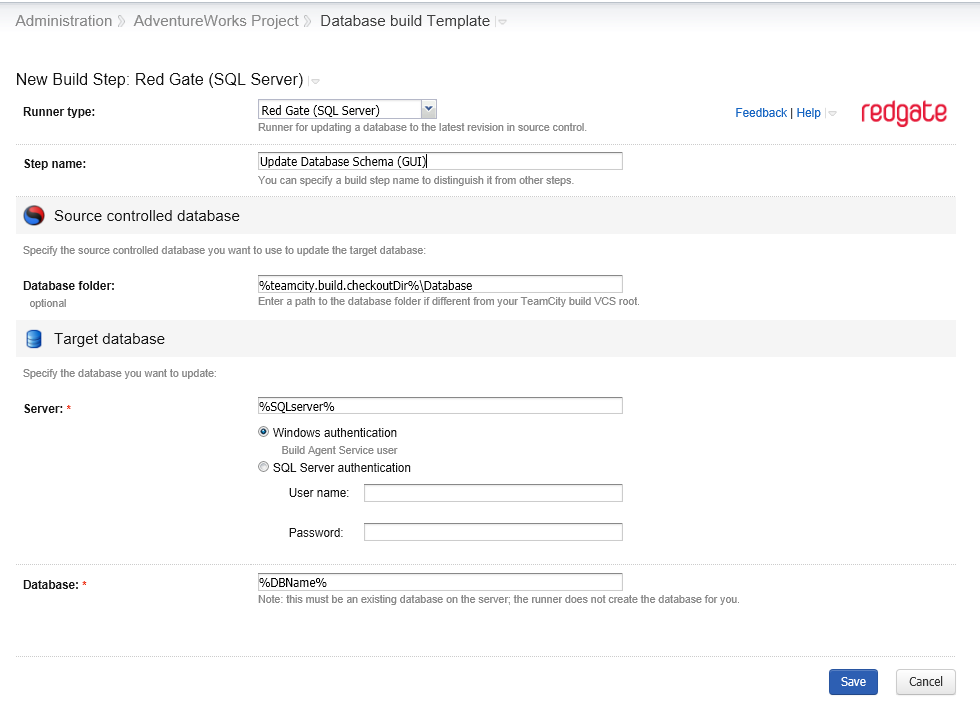Viewport: 980px width, 713px height.
Task: Click the 'User name:' label
Action: tap(319, 493)
